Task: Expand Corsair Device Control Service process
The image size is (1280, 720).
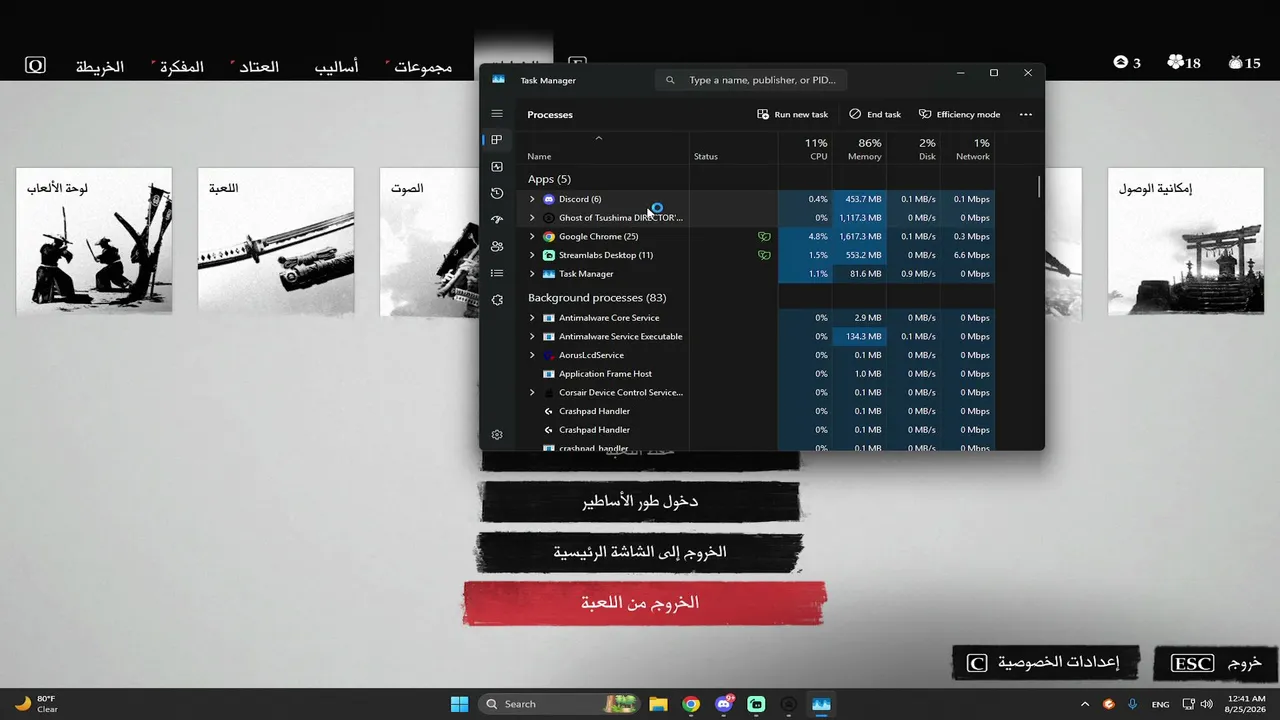Action: 532,393
